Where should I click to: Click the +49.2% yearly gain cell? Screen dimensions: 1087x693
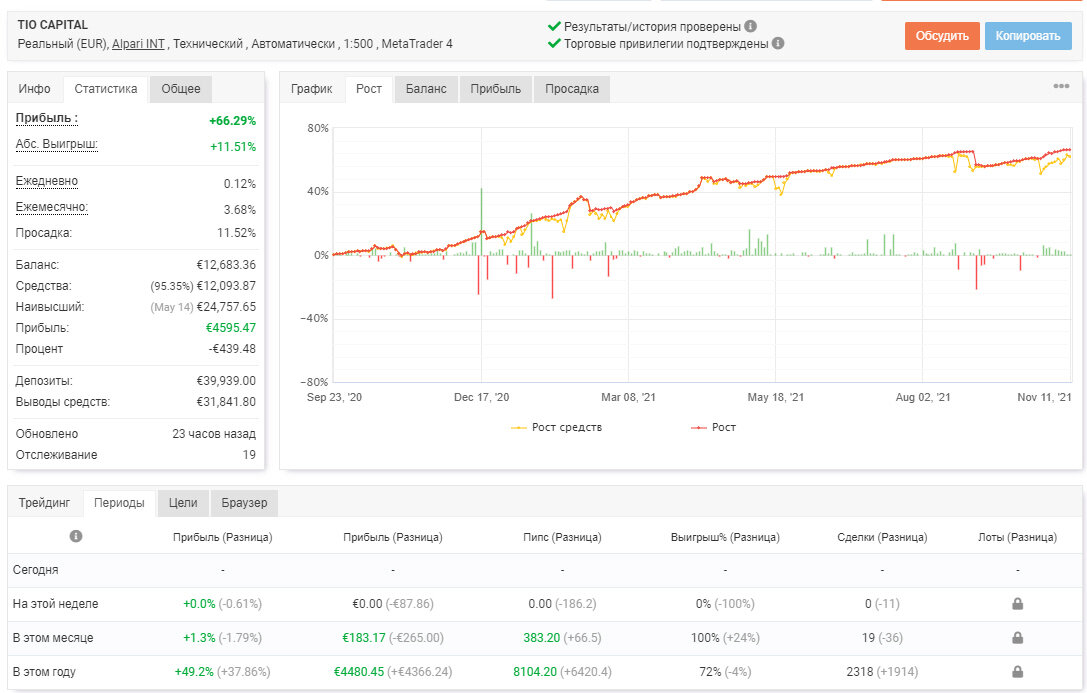pyautogui.click(x=223, y=672)
